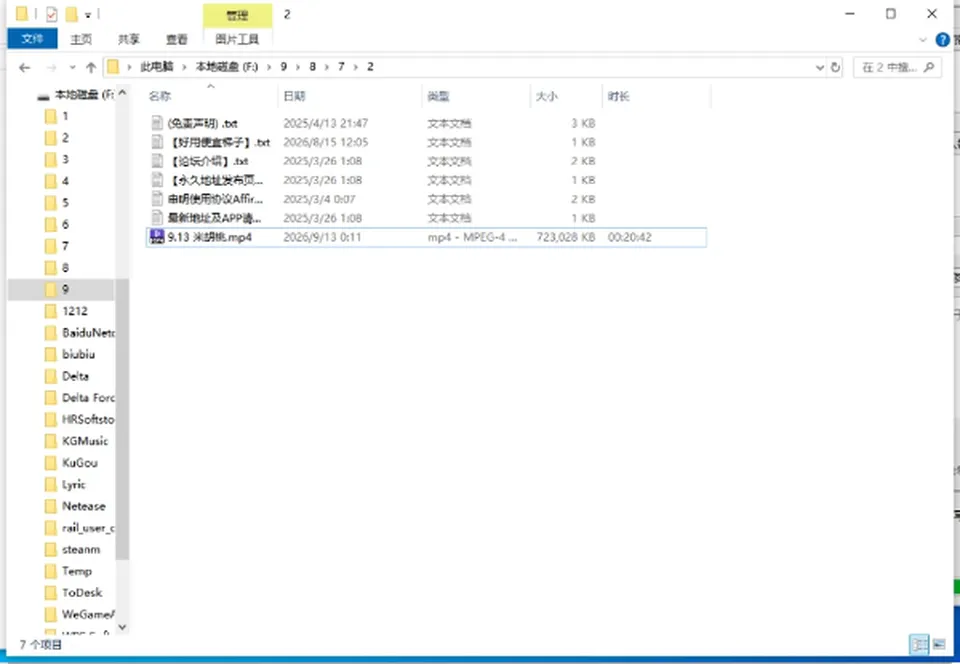This screenshot has height=664, width=960.
Task: Click the drive icon of 本地磁盘 (F:) in tree
Action: pos(43,96)
